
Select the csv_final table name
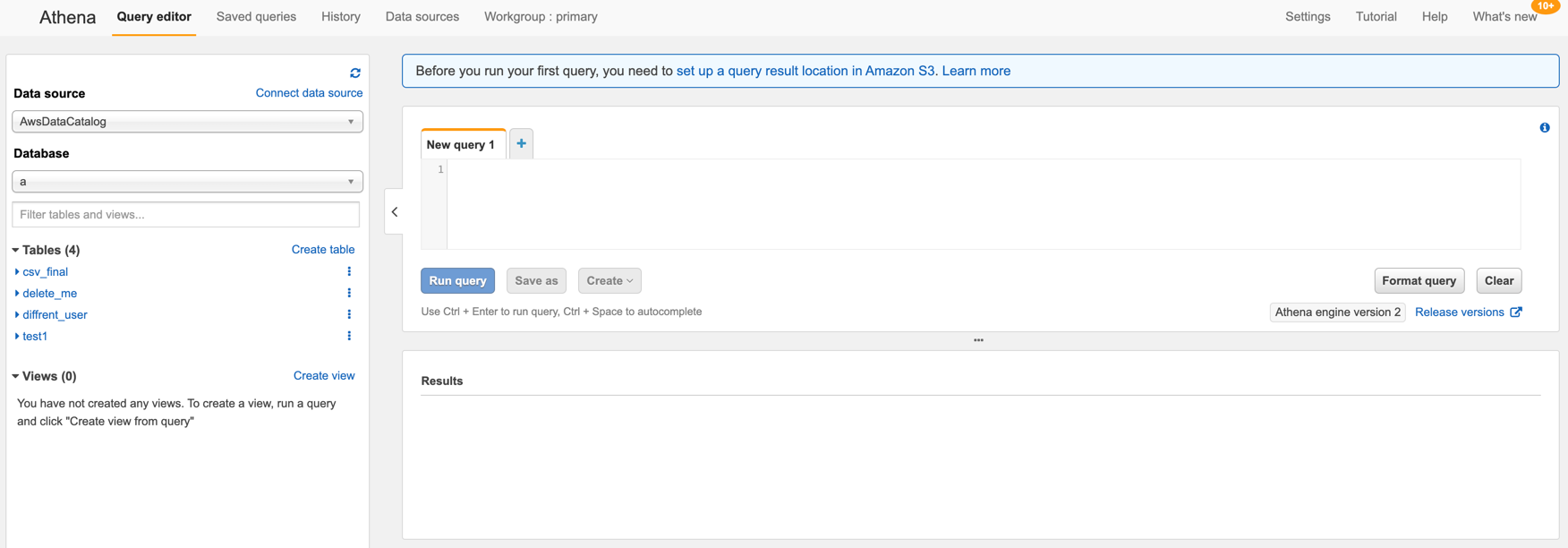(46, 271)
